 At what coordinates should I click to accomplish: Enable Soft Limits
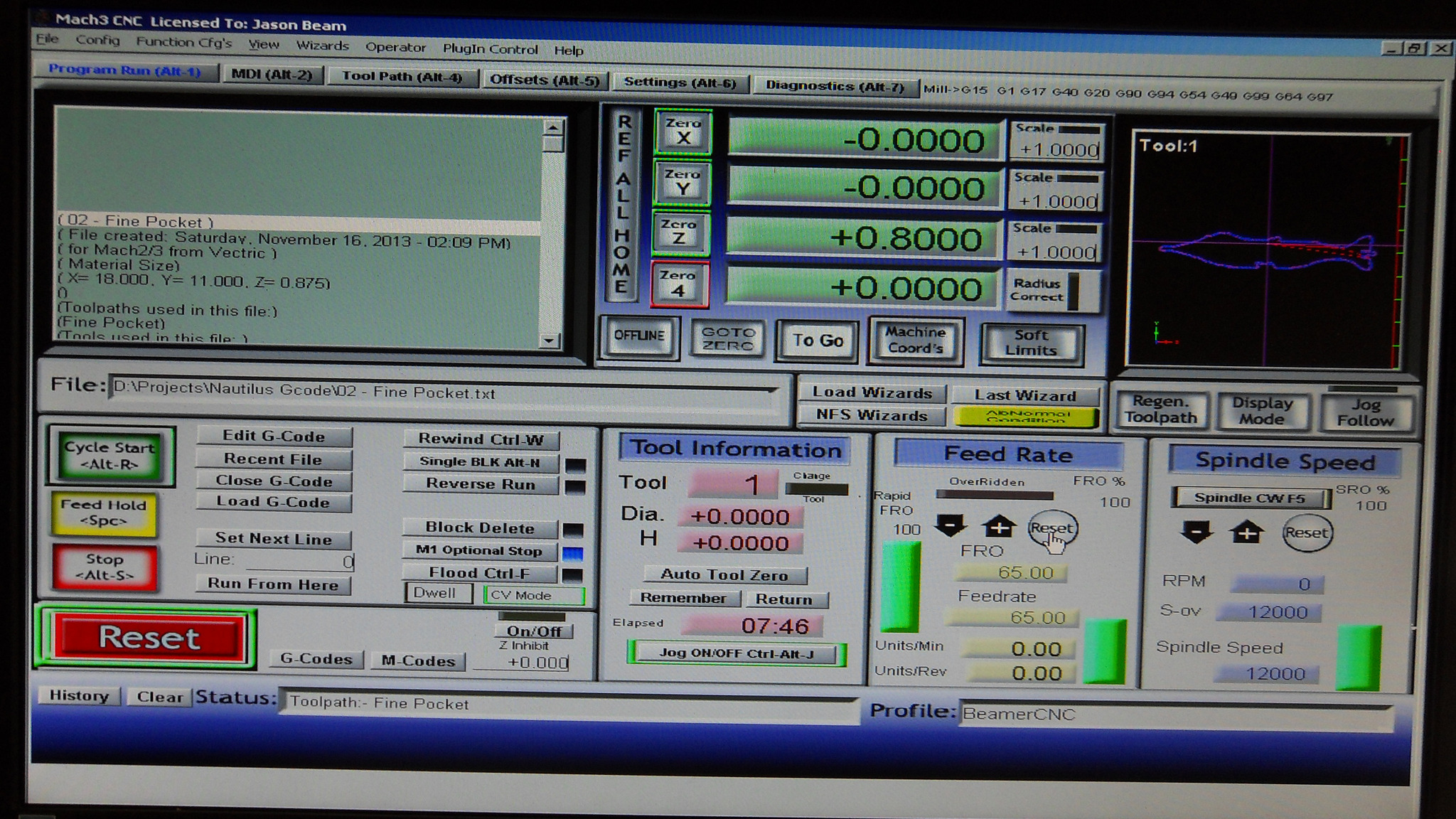tap(1031, 343)
